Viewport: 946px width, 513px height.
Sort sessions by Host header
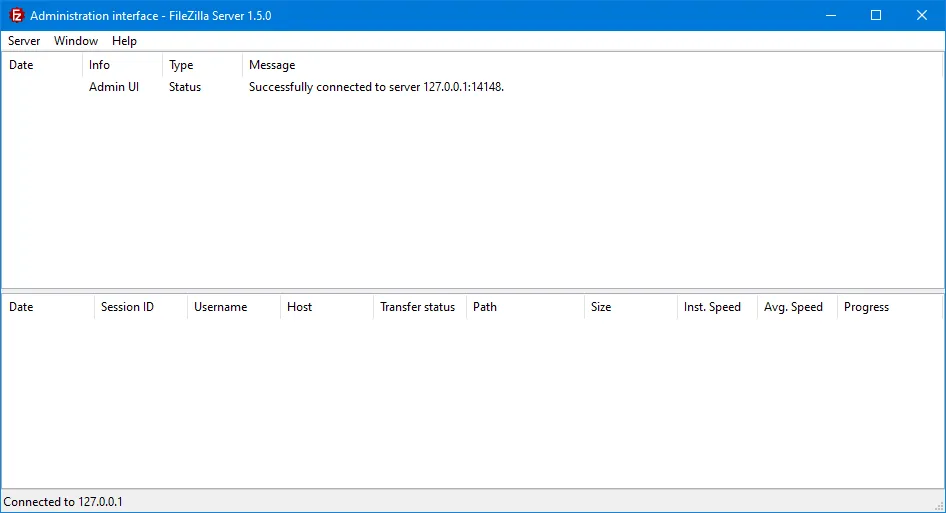(x=327, y=307)
